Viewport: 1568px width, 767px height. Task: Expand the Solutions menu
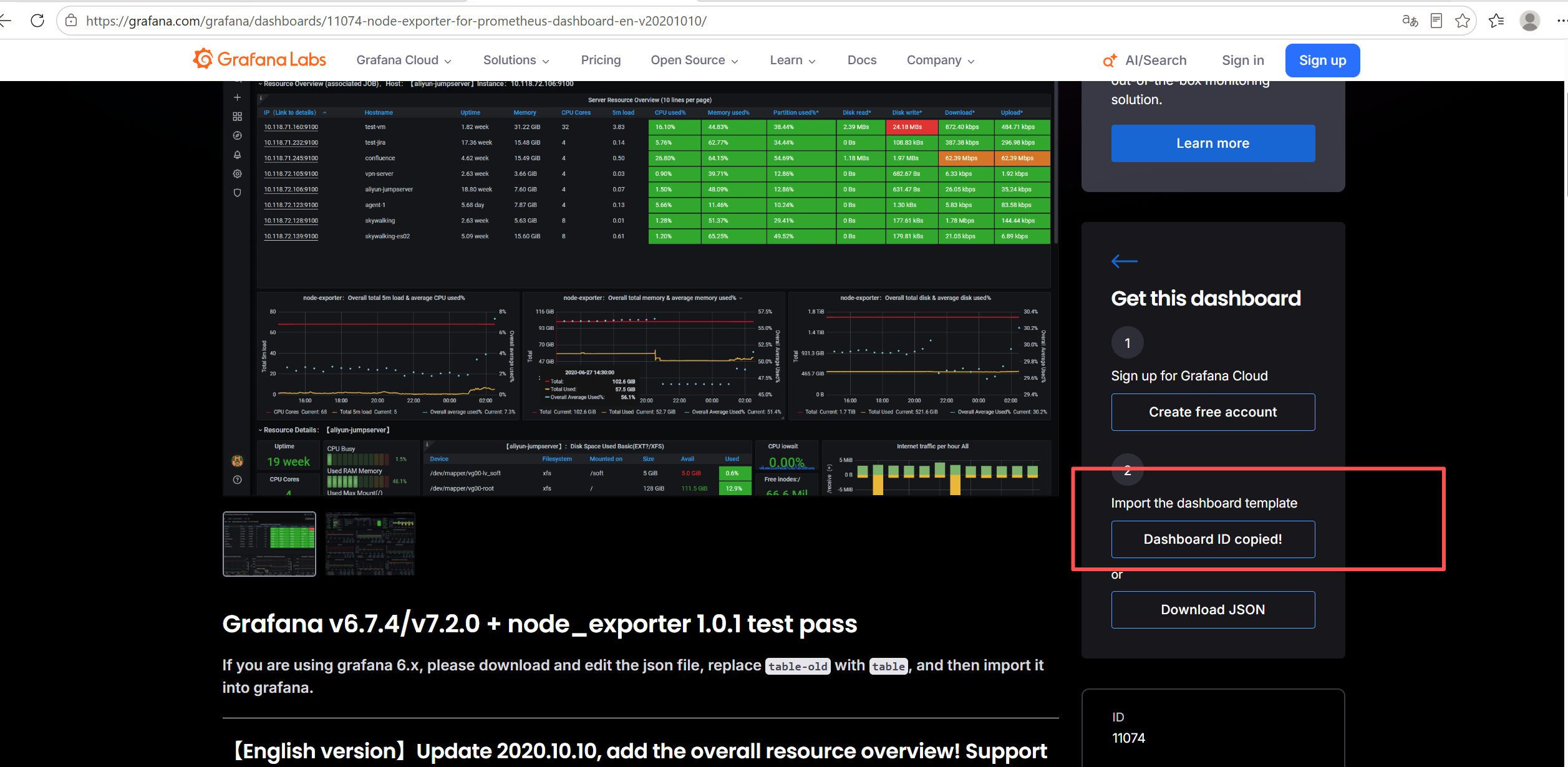[516, 60]
